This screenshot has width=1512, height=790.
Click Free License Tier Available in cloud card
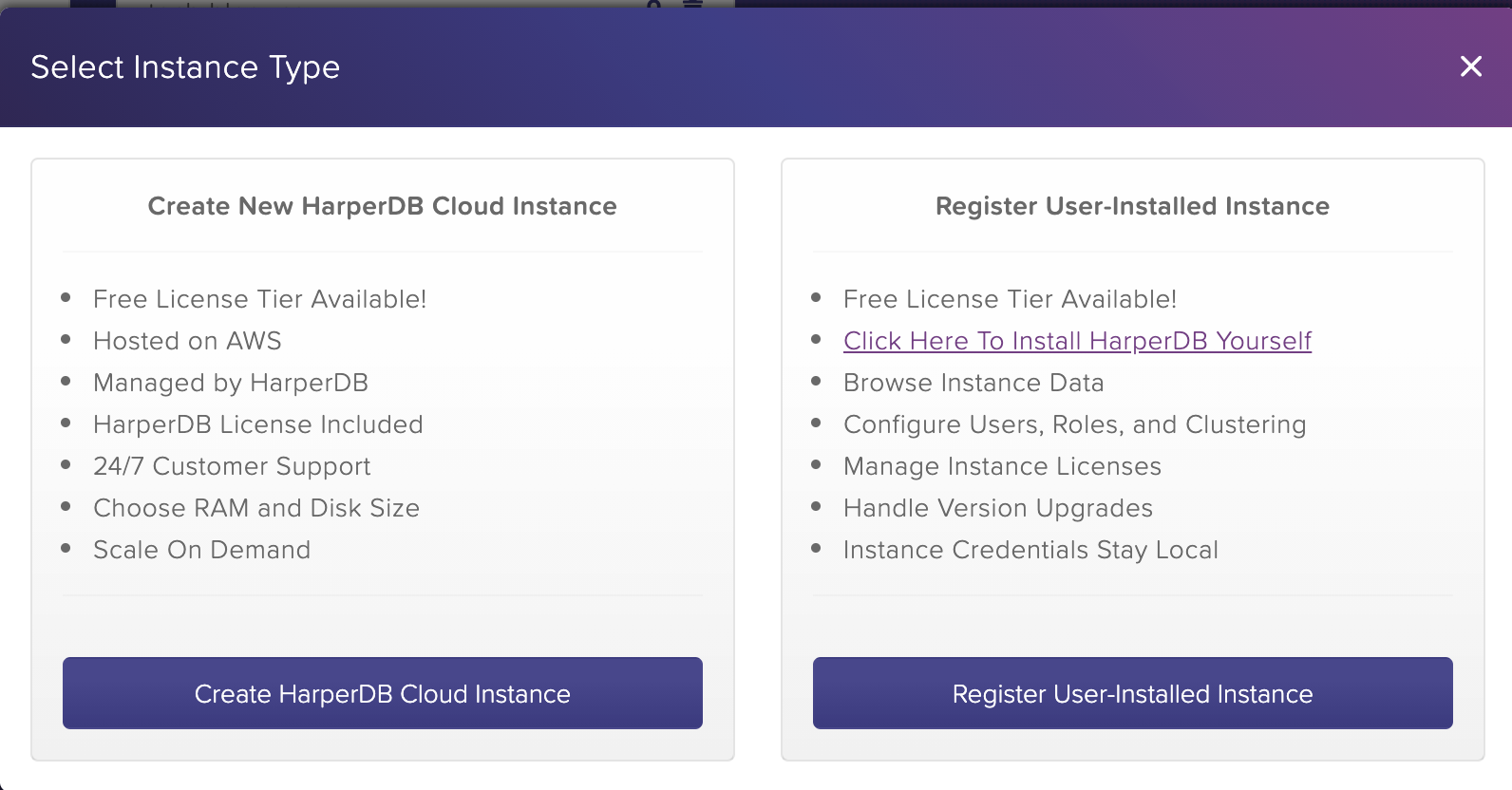click(x=260, y=299)
